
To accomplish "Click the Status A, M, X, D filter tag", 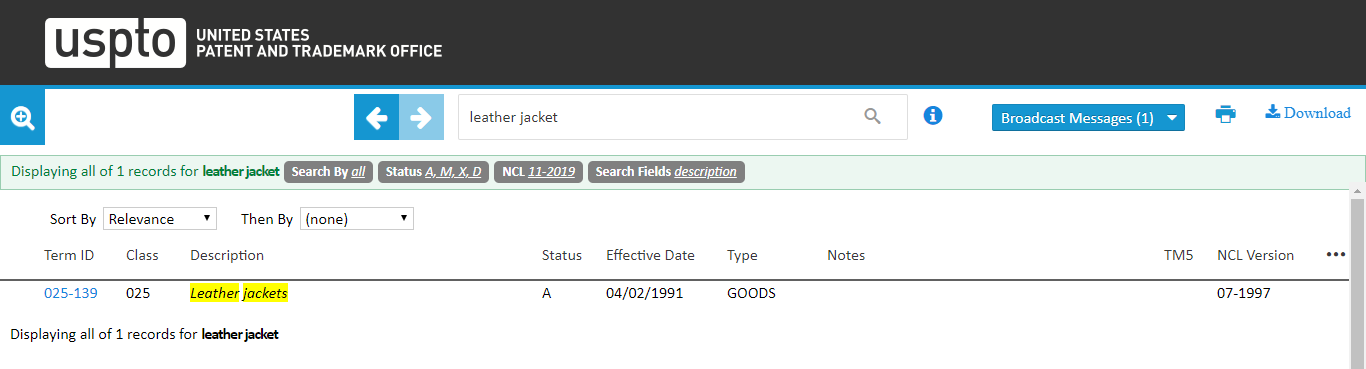I will 433,172.
